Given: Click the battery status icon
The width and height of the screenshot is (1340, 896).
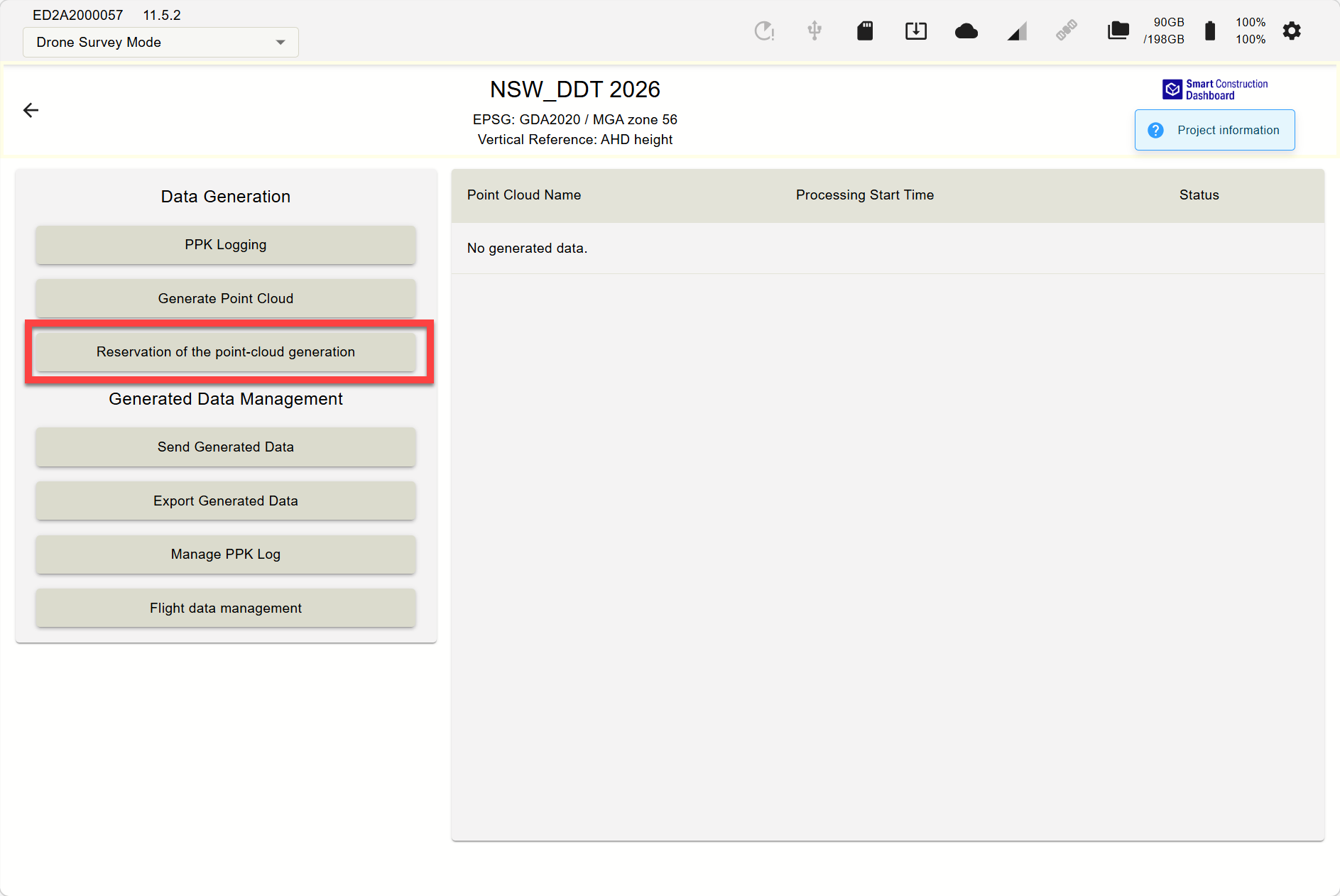Looking at the screenshot, I should pos(1210,31).
